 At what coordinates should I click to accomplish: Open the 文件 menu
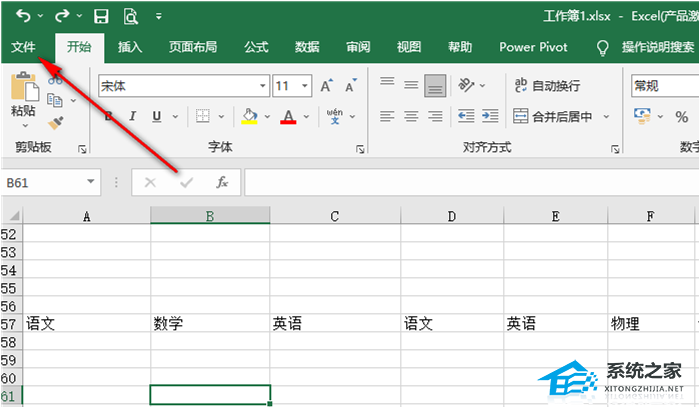23,47
